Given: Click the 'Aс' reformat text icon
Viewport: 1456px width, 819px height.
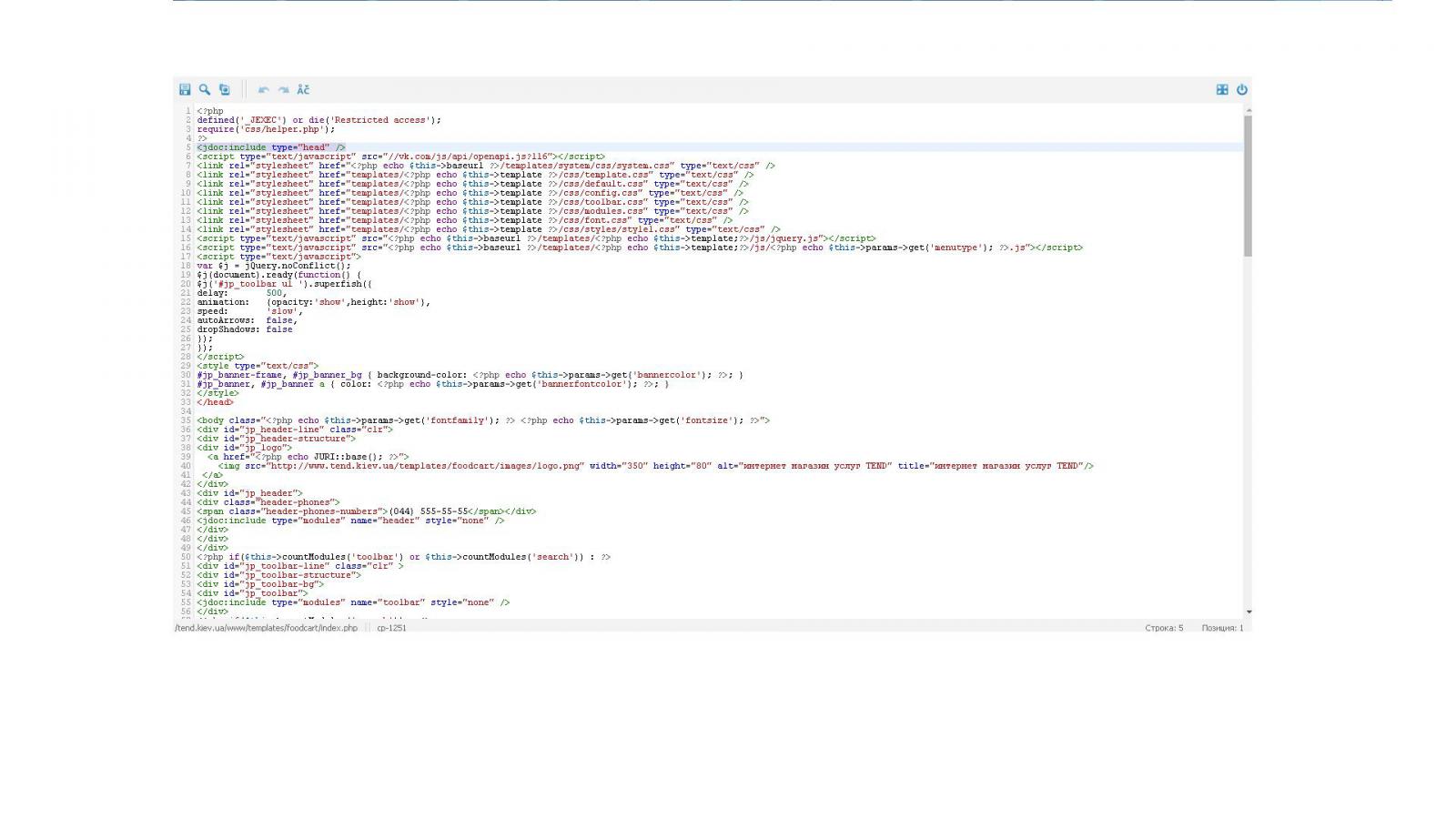Looking at the screenshot, I should (x=303, y=89).
